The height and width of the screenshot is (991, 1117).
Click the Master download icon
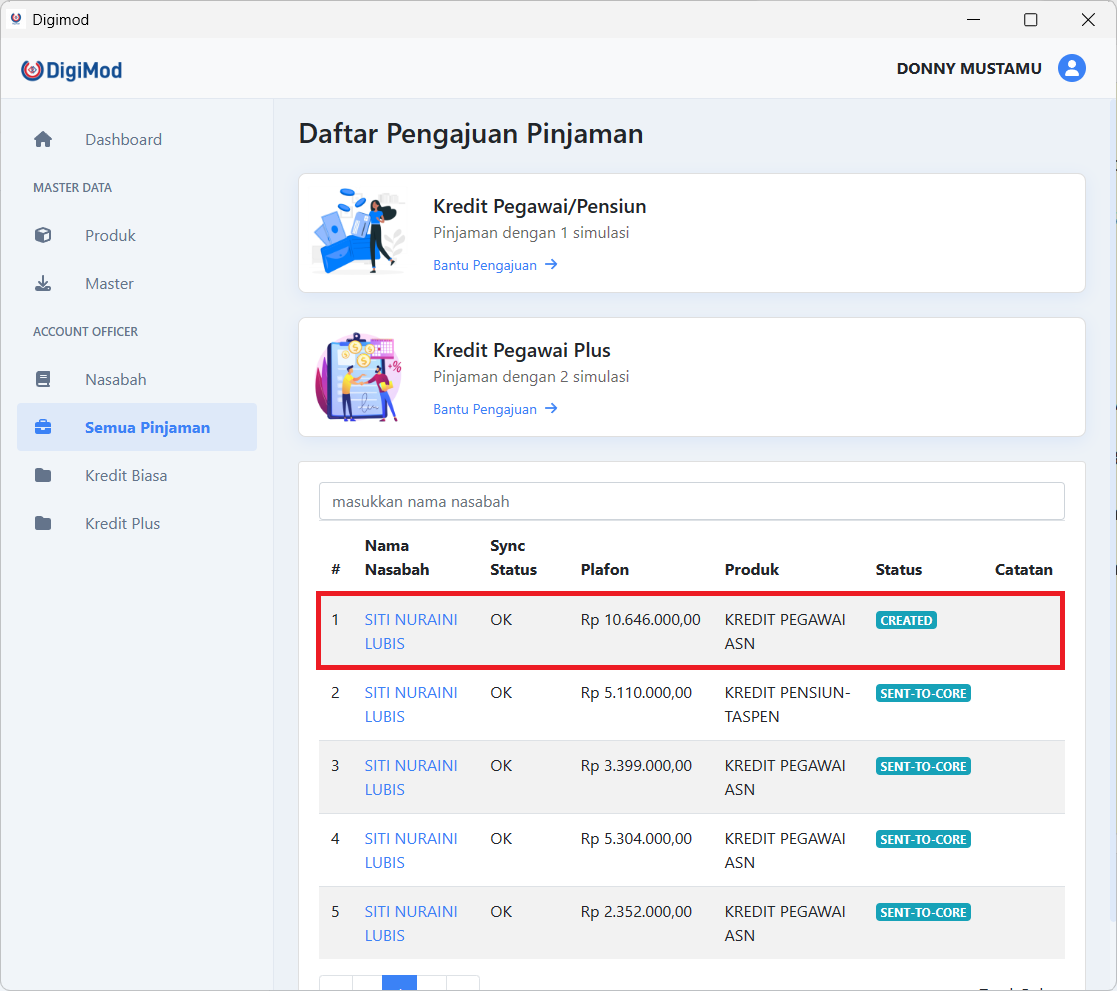pyautogui.click(x=43, y=283)
